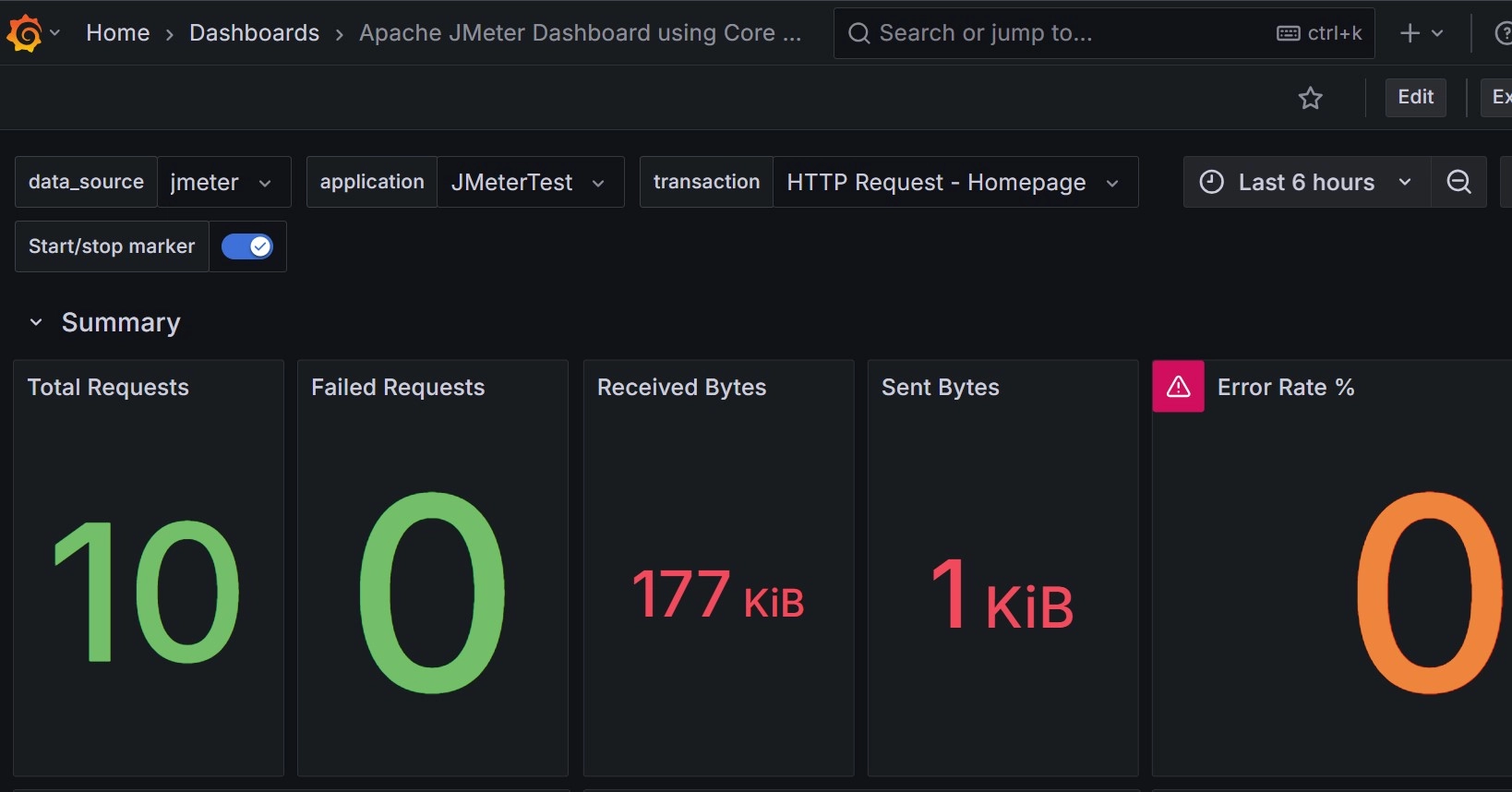
Task: Go to Home breadcrumb
Action: 117,33
